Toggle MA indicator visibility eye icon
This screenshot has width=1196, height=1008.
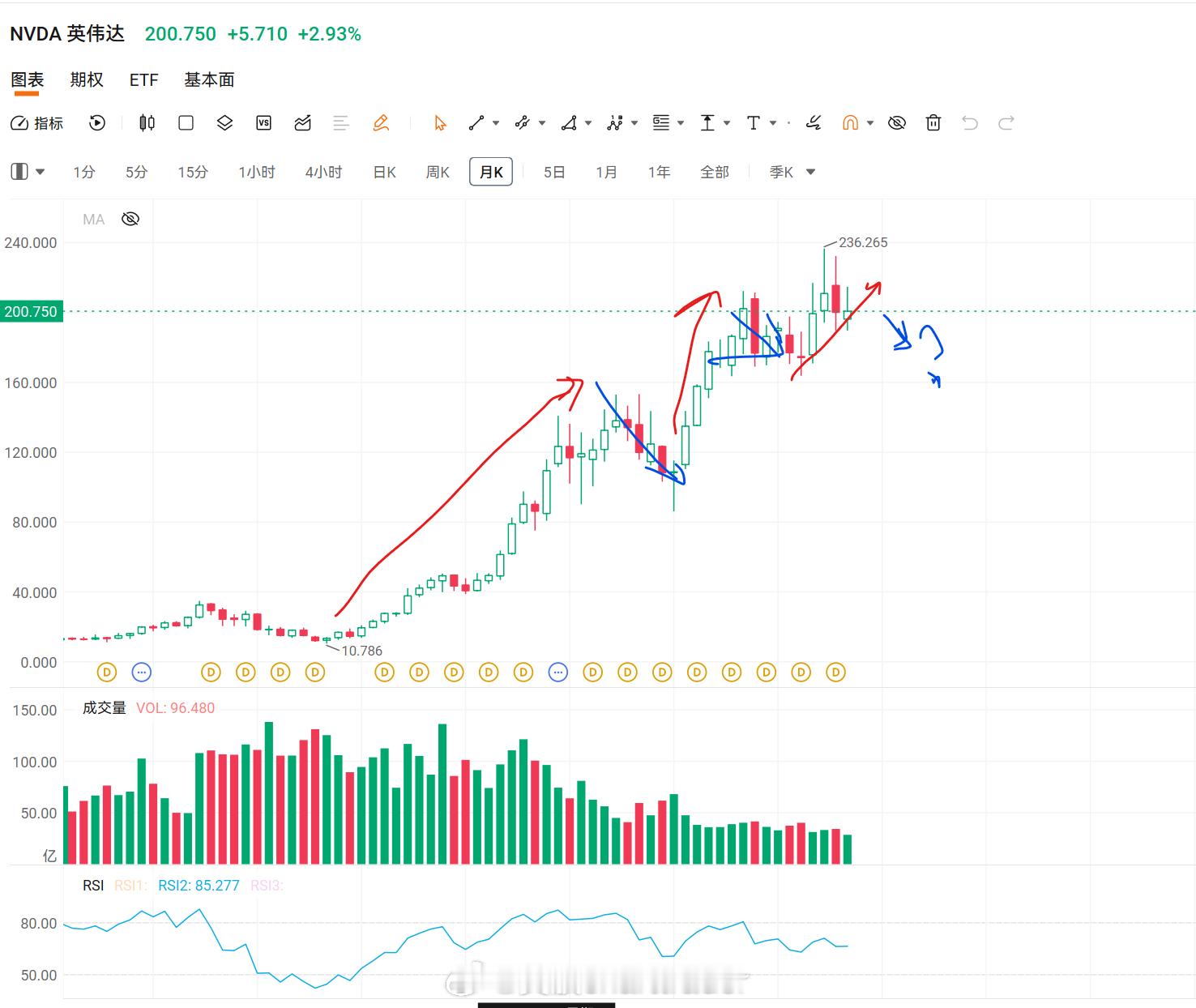pos(130,219)
